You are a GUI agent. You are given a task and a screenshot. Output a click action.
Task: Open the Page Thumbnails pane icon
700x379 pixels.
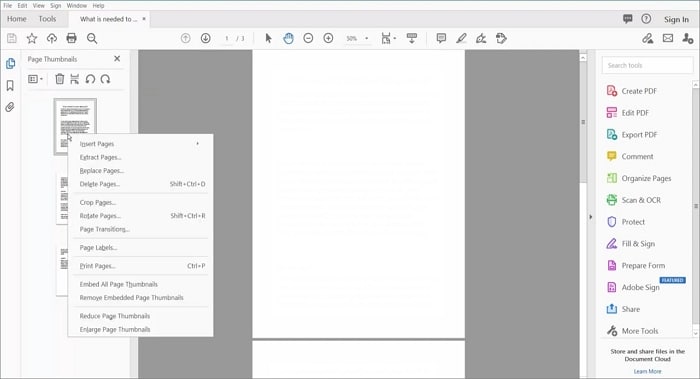tap(10, 64)
